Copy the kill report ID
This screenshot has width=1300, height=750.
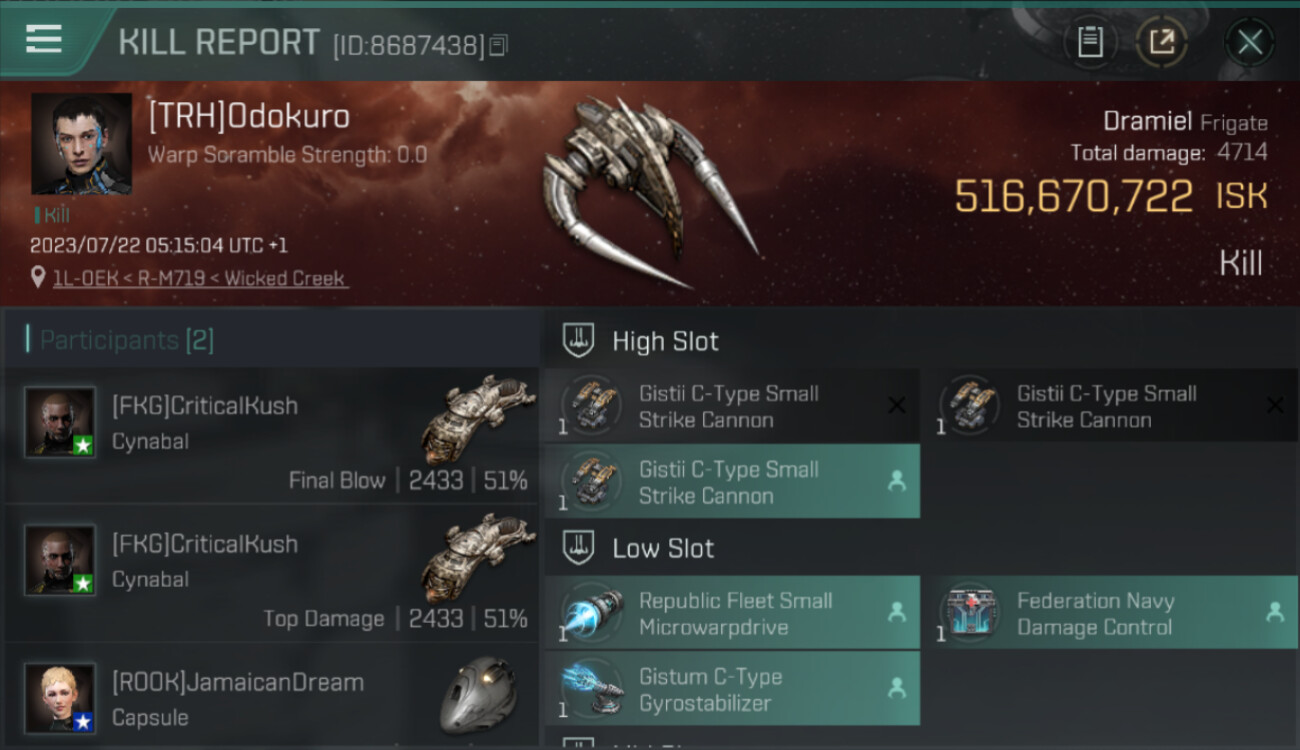[x=498, y=45]
